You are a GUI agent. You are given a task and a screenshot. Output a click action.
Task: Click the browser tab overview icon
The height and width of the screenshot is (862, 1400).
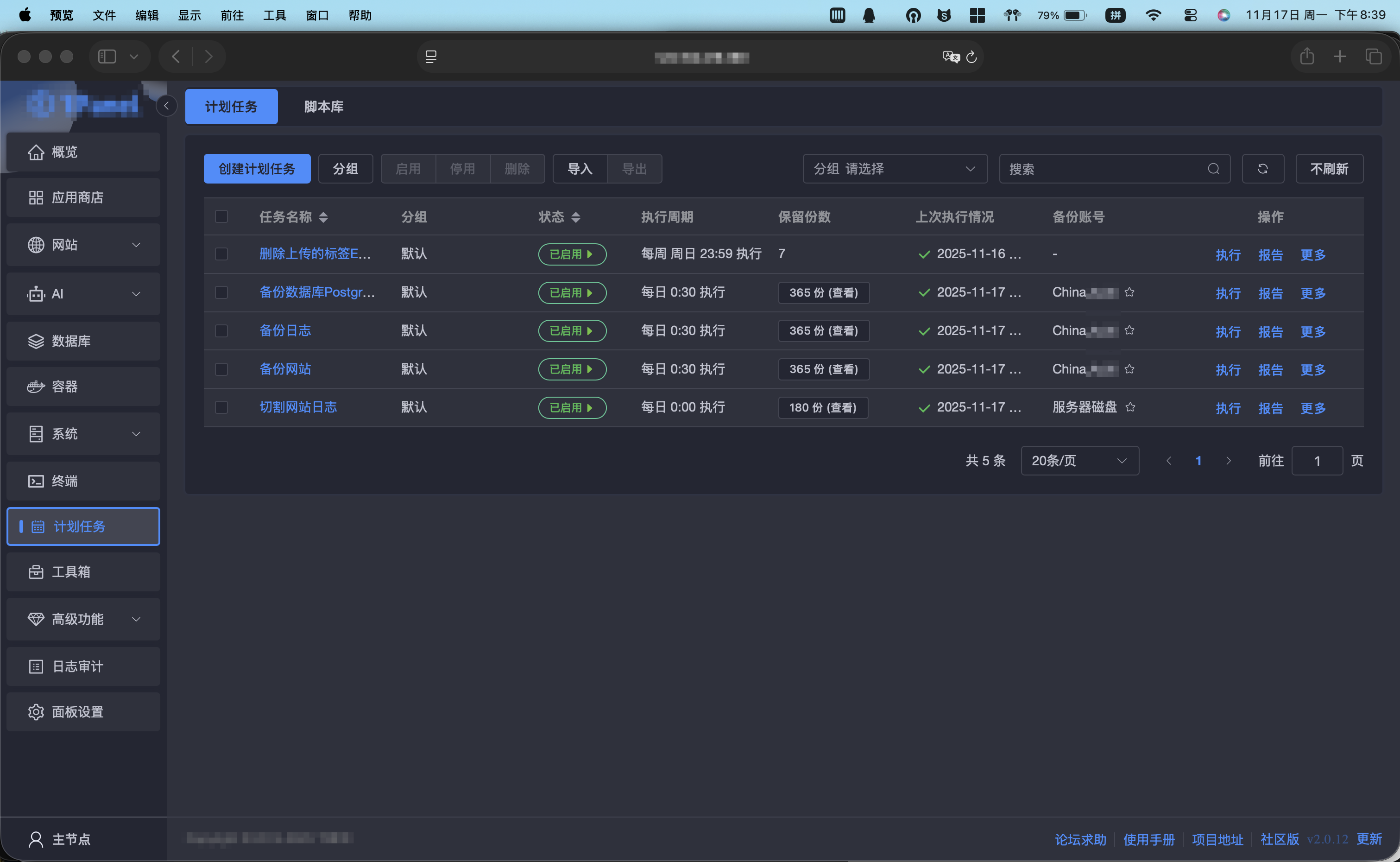(x=1374, y=57)
